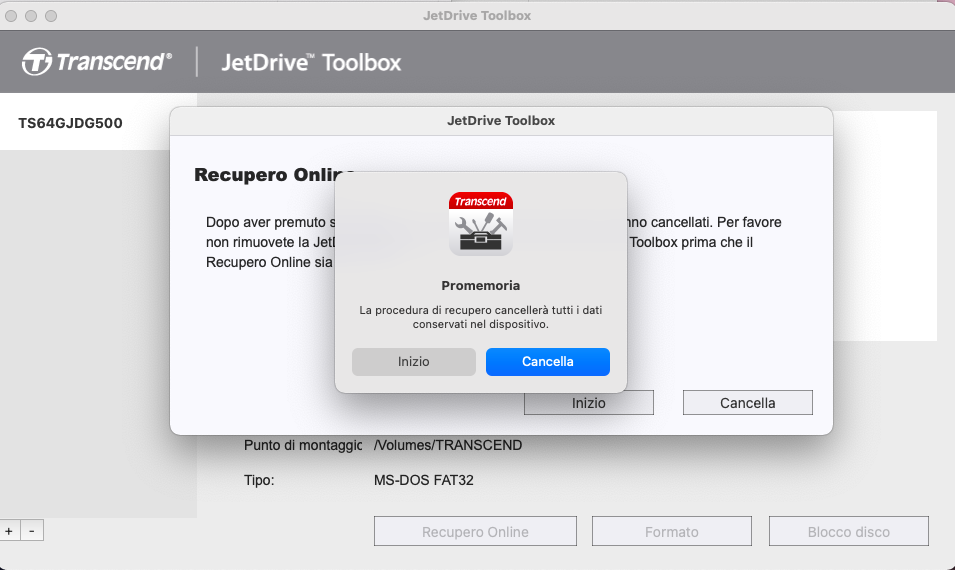The width and height of the screenshot is (955, 570).
Task: Click Inizio in the Promemoria alert
Action: (414, 362)
